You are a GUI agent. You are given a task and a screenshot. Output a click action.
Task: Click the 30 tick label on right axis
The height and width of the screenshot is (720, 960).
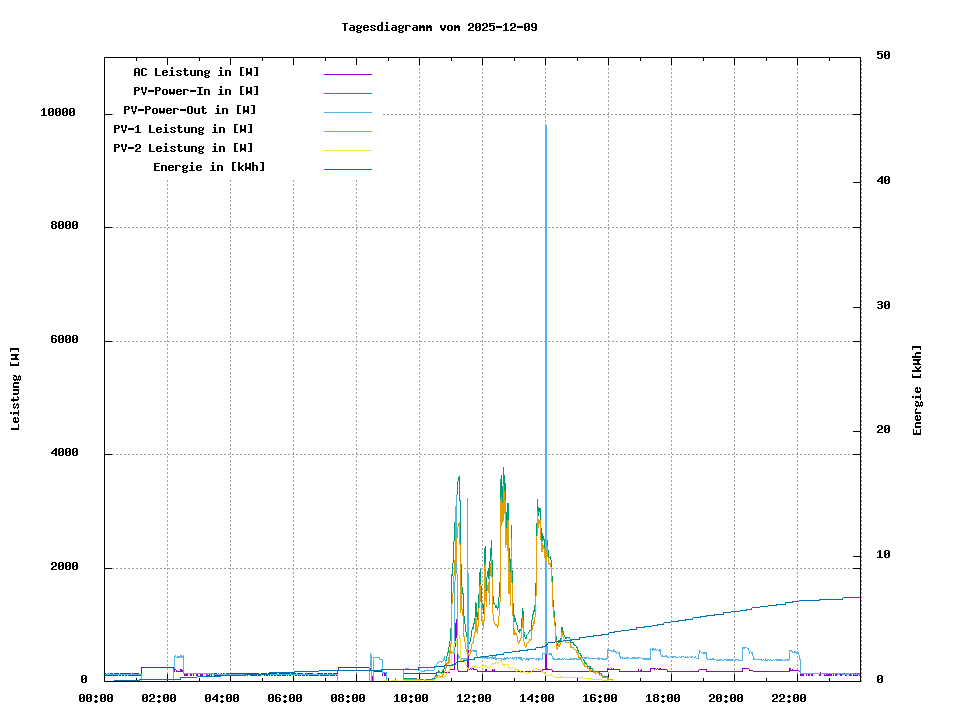click(x=883, y=306)
